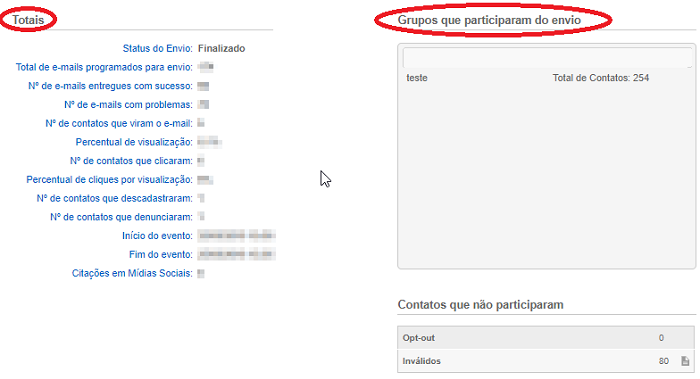700x379 pixels.
Task: Click Nº de e-mails entregues com sucesso
Action: 110,86
